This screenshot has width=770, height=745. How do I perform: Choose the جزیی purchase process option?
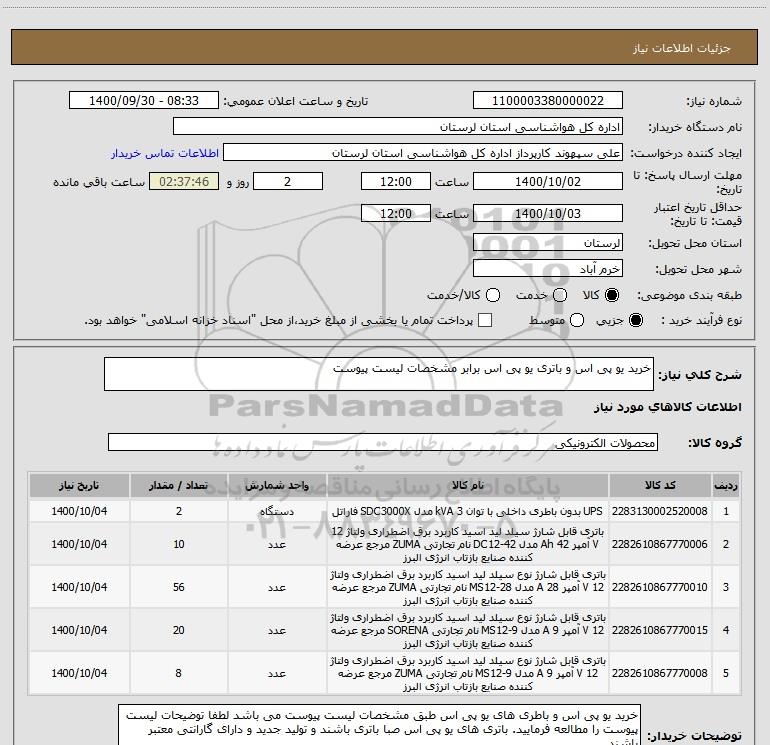coord(636,320)
